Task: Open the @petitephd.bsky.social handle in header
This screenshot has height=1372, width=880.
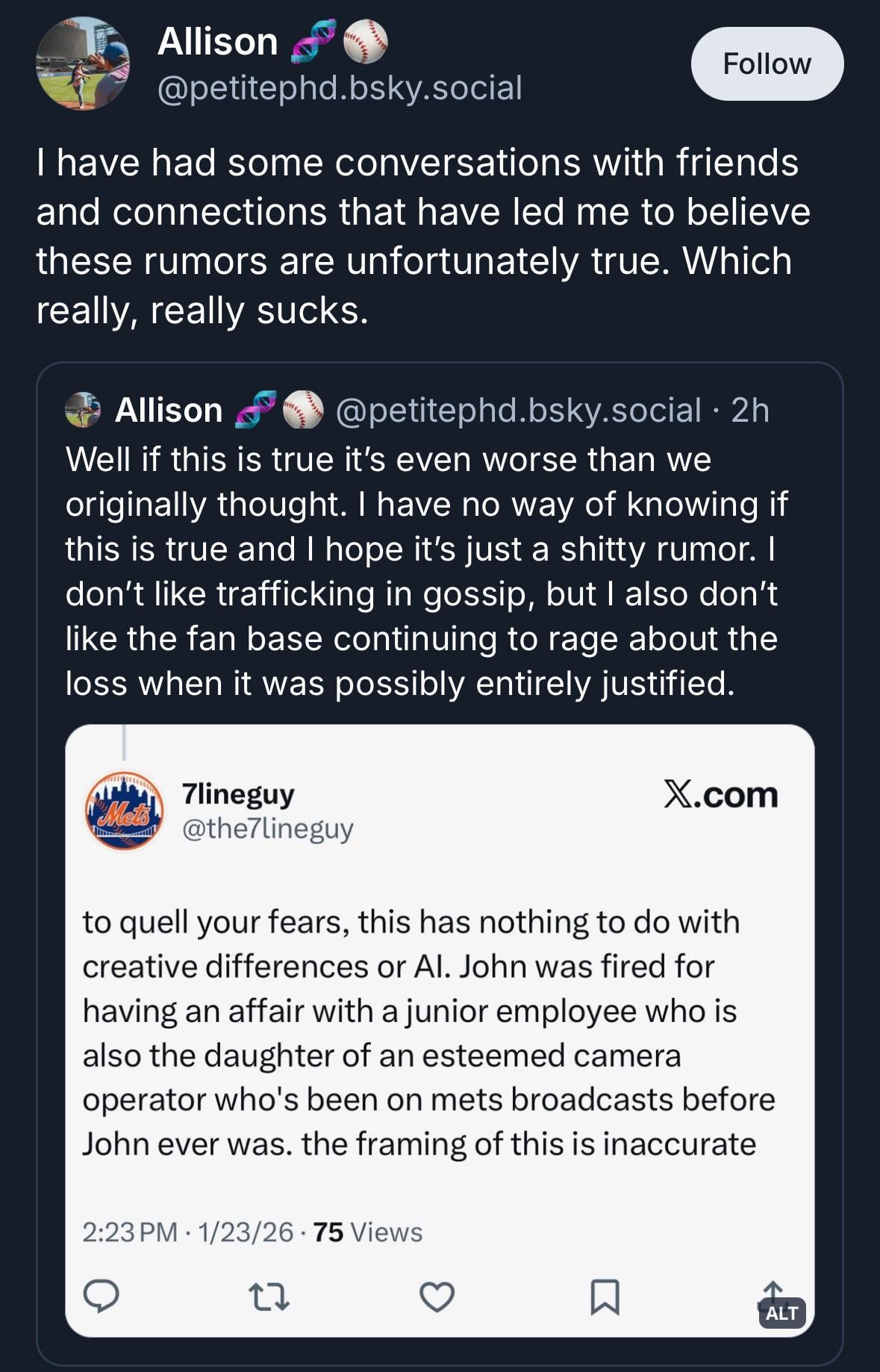Action: point(340,88)
